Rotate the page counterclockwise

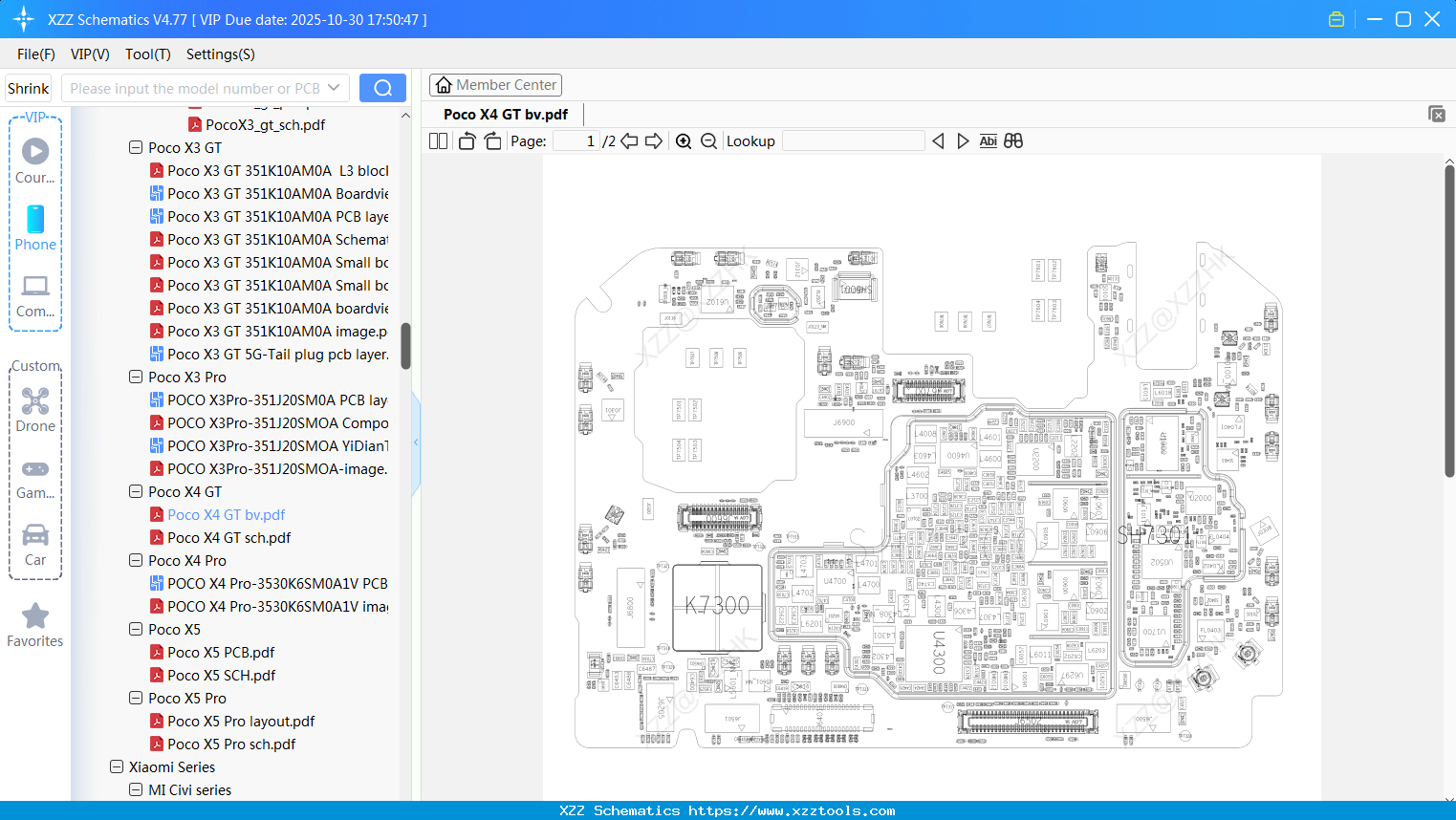pyautogui.click(x=467, y=140)
